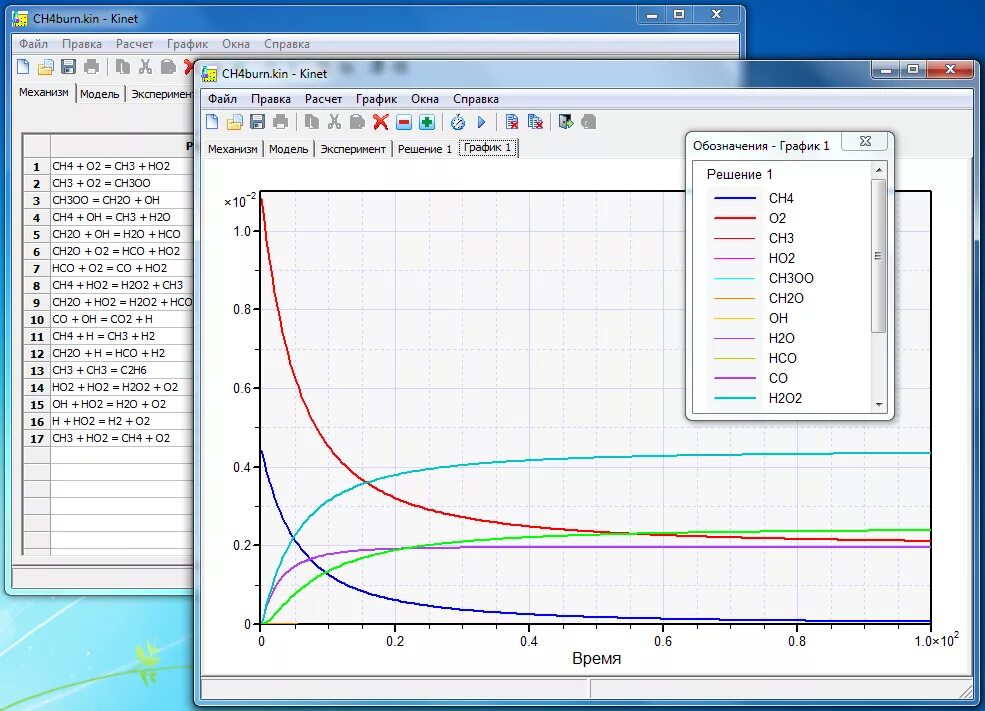Image resolution: width=985 pixels, height=711 pixels.
Task: Click the green plus add icon
Action: coord(427,122)
